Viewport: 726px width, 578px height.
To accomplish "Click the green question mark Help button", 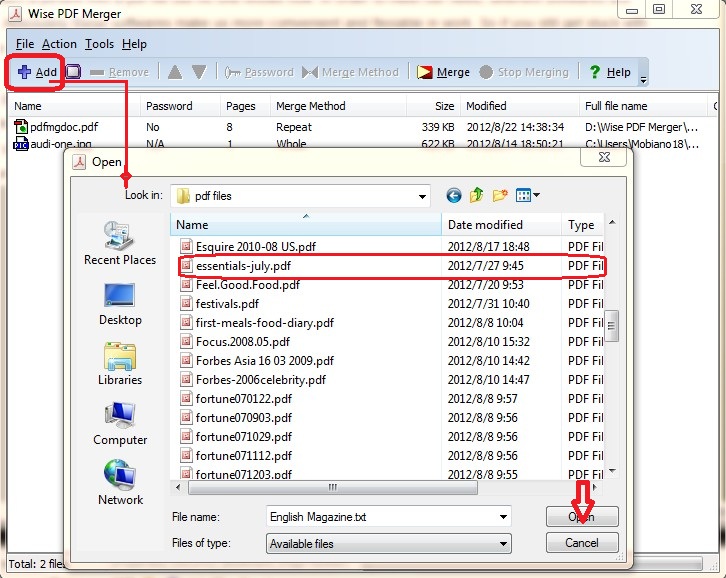I will 610,72.
